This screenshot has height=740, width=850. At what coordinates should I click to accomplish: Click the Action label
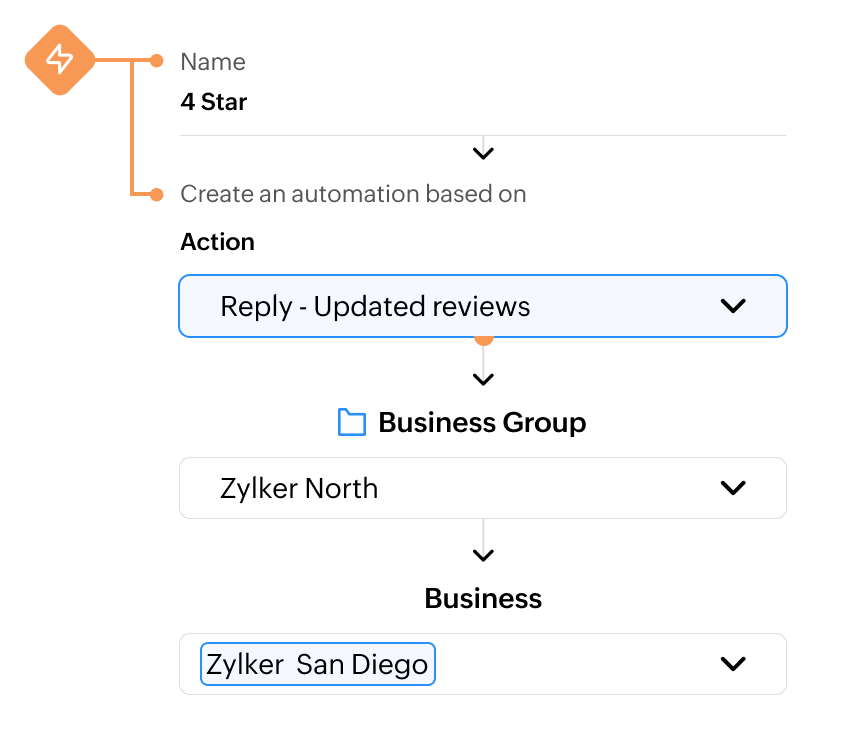click(x=217, y=242)
